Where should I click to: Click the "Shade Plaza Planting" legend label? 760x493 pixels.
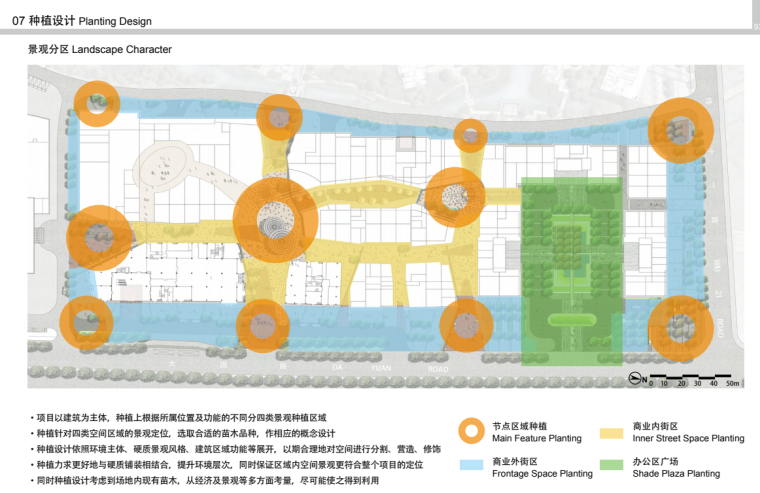click(x=676, y=473)
